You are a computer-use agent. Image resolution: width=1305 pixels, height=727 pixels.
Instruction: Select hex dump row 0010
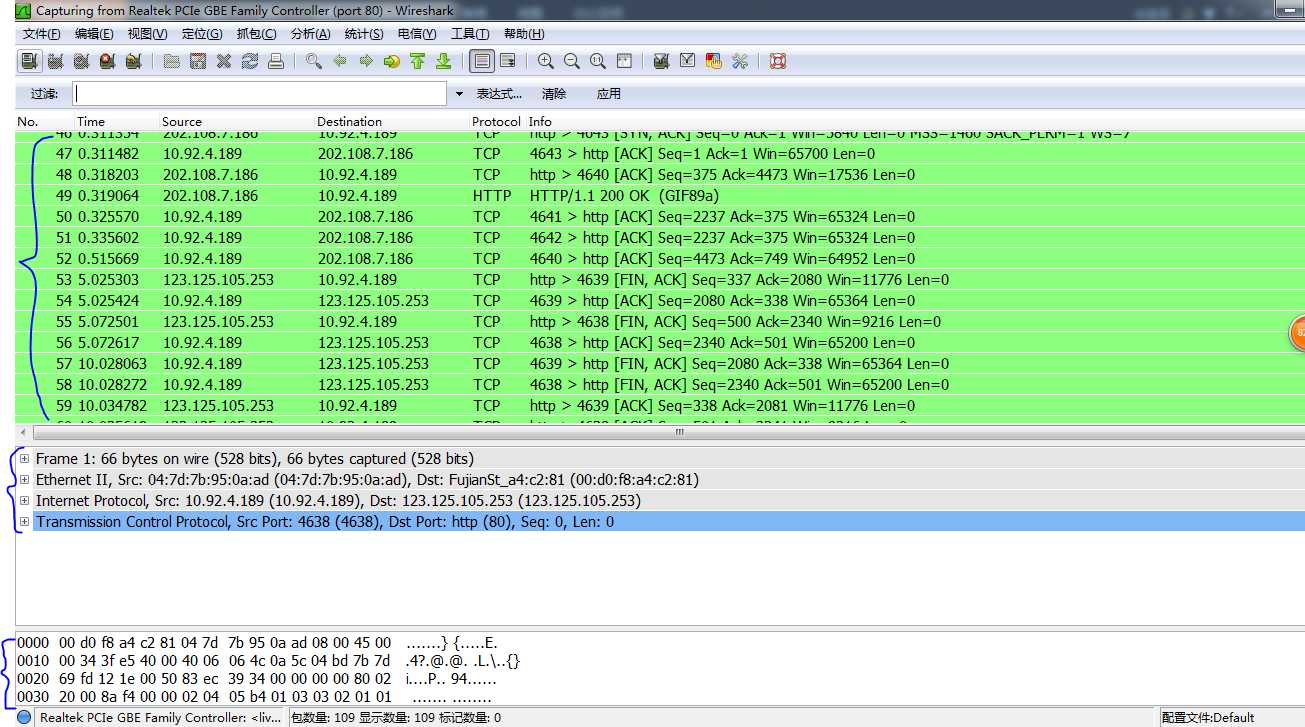pos(269,661)
